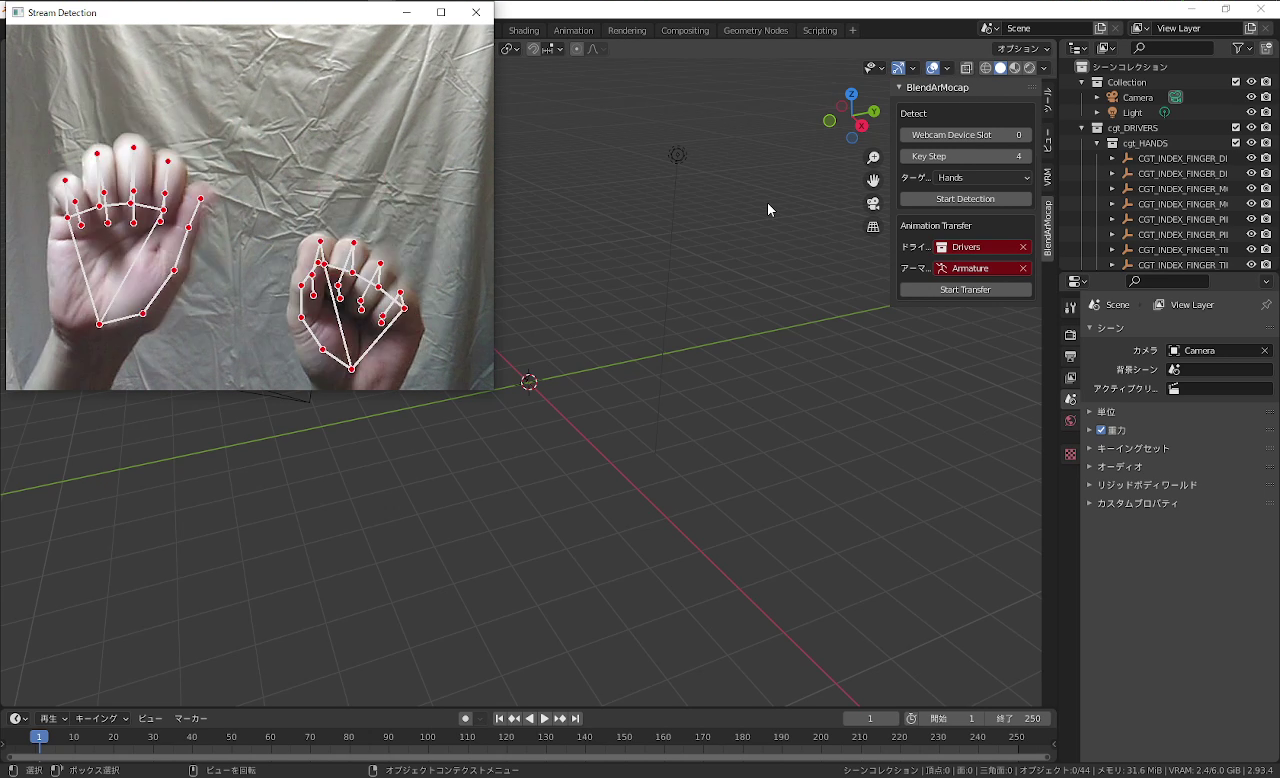The height and width of the screenshot is (778, 1280).
Task: Click the Y axis on navigation gizmo
Action: (x=874, y=112)
